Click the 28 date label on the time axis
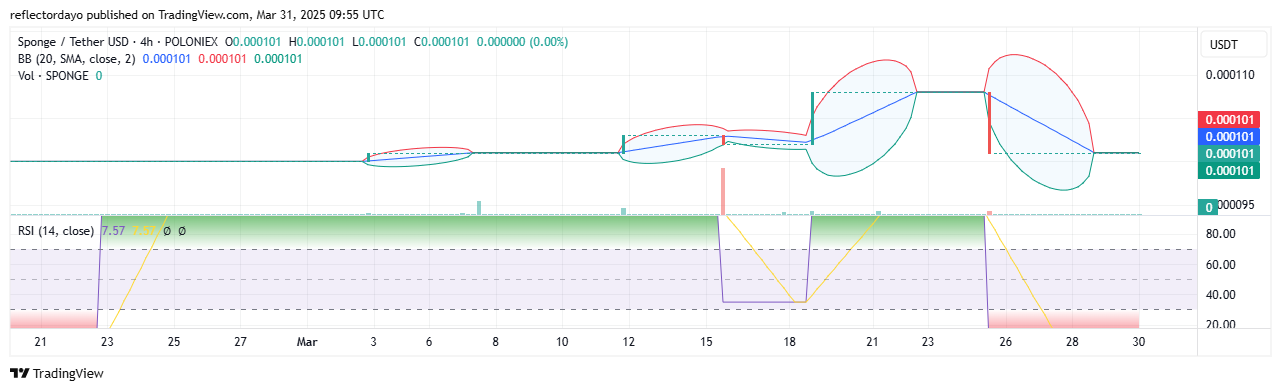The height and width of the screenshot is (391, 1281). tap(1072, 342)
